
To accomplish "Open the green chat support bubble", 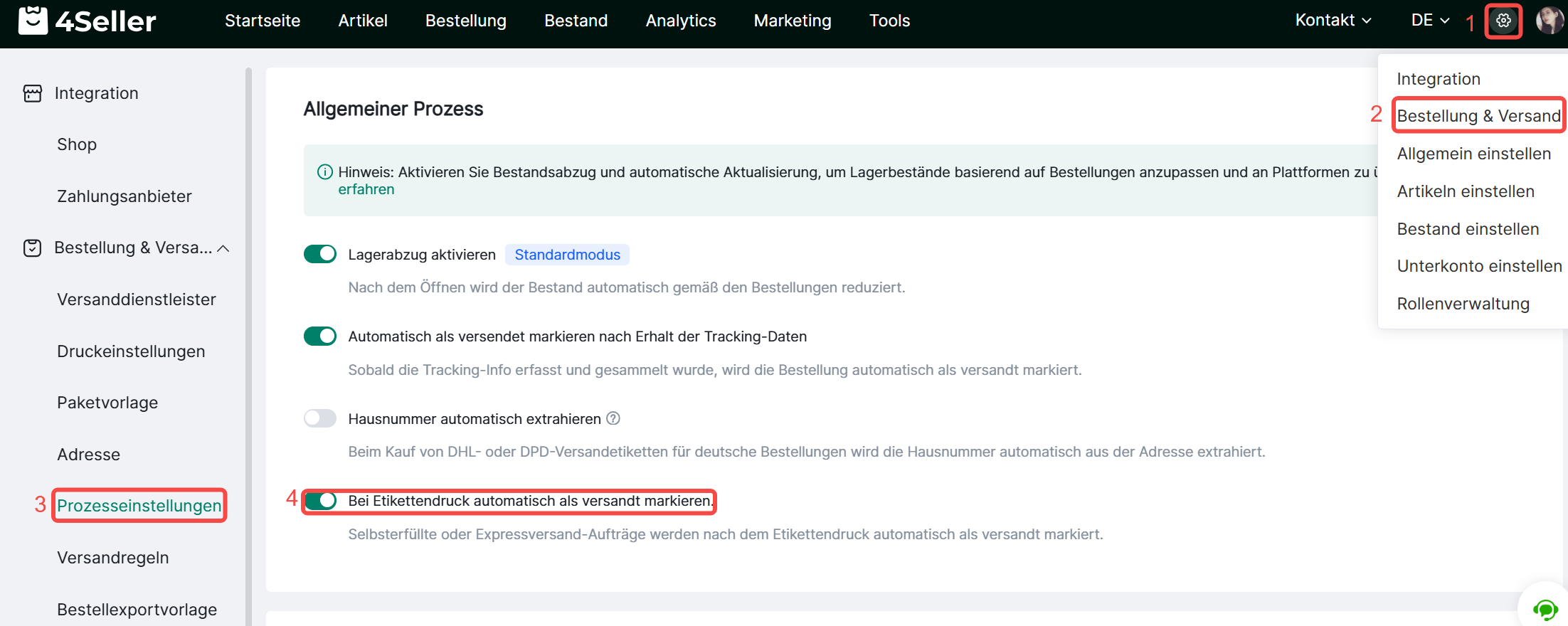I will coord(1545,609).
